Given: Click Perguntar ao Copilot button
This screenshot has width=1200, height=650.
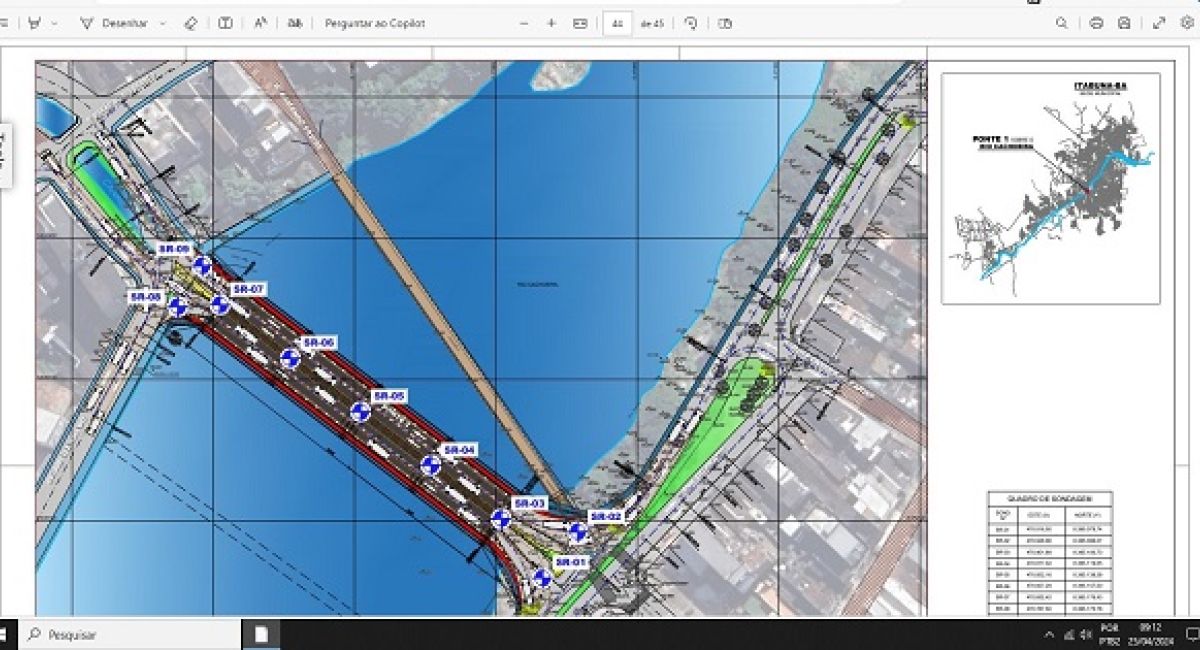Looking at the screenshot, I should coord(374,23).
